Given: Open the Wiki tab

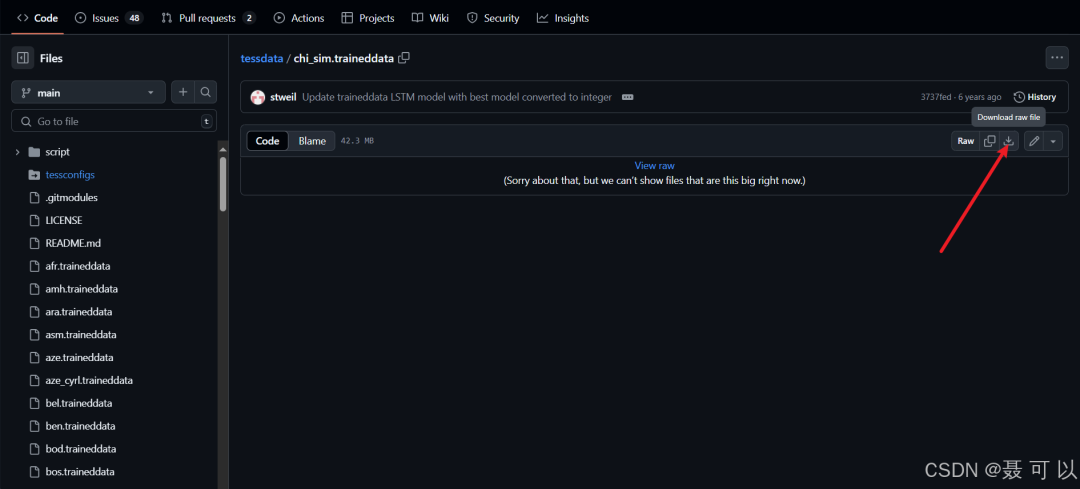Looking at the screenshot, I should point(430,18).
